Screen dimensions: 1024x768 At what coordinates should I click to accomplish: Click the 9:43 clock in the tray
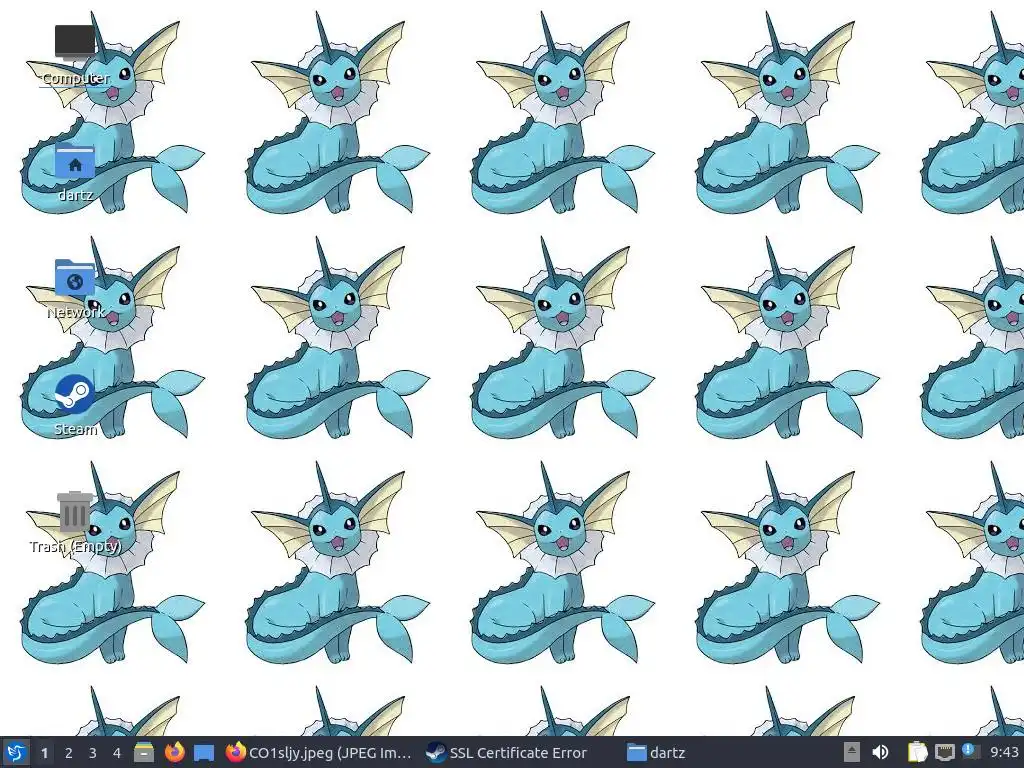click(1004, 752)
